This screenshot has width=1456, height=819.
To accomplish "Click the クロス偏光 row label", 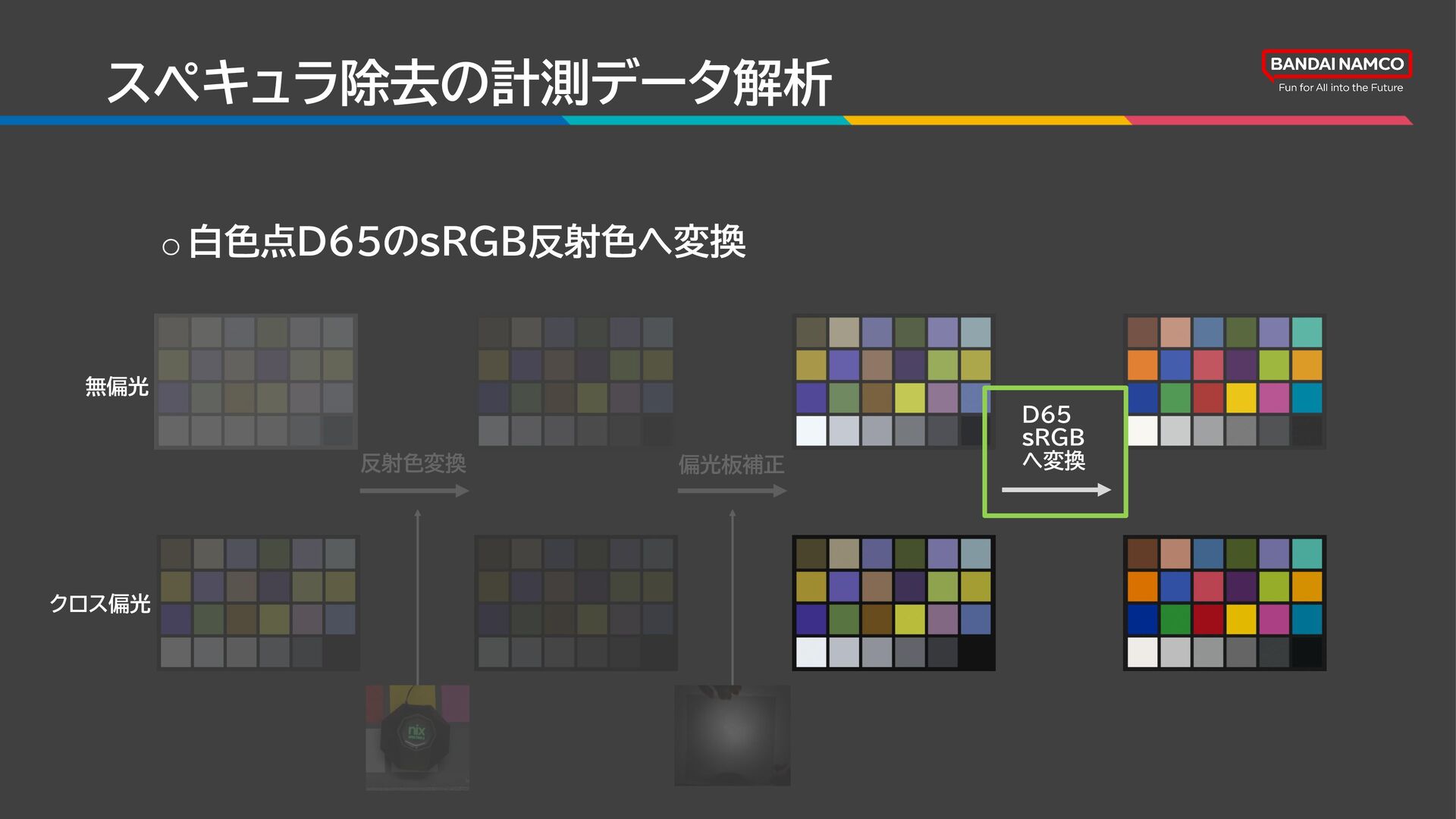I will (100, 604).
